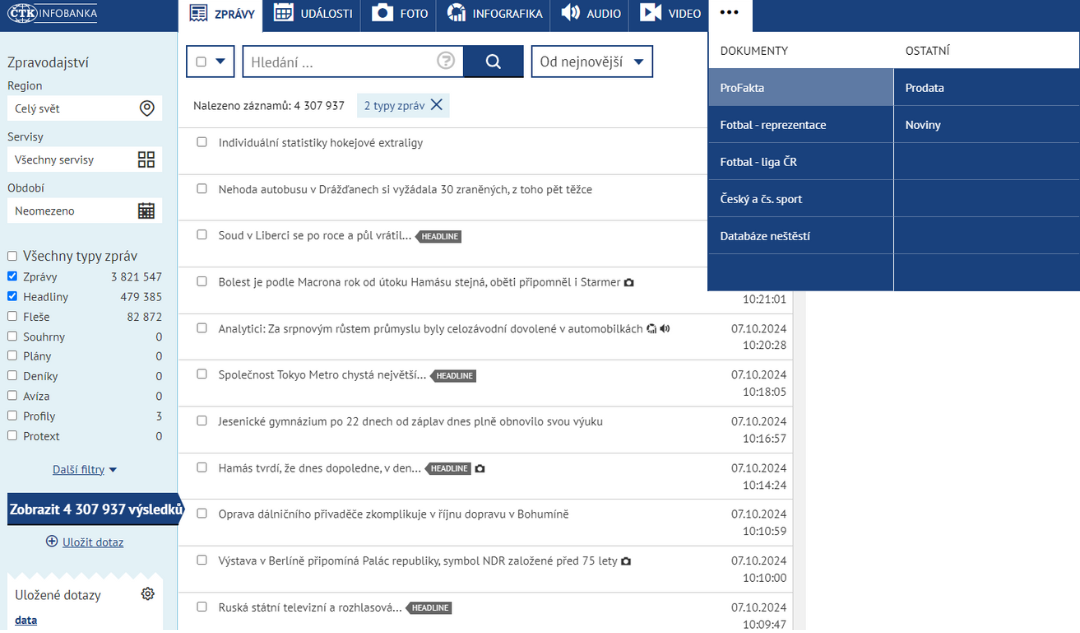Screen dimensions: 1080x633
Task: Enable the Fleše checkbox
Action: [x=12, y=316]
